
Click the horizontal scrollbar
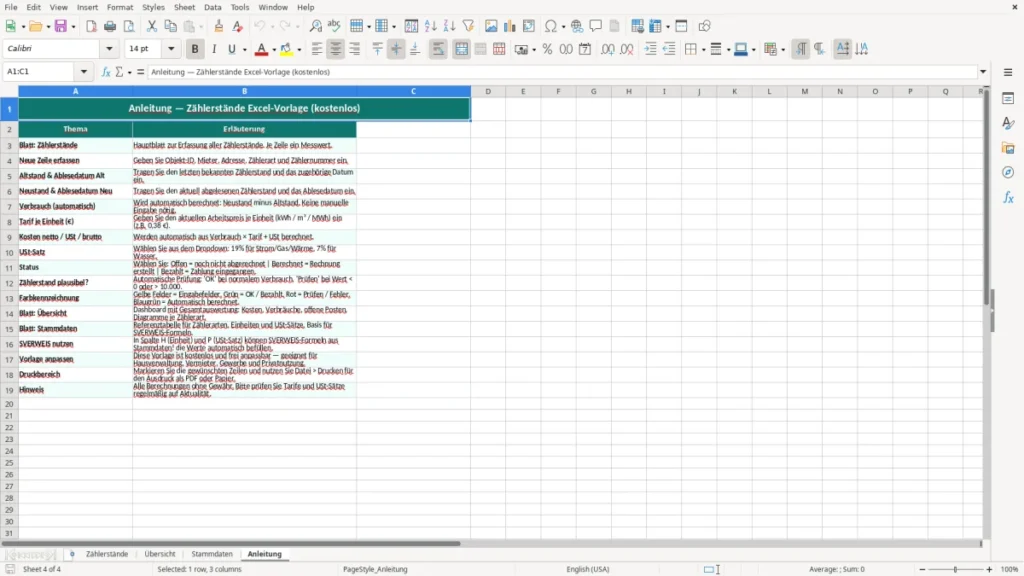(231, 543)
